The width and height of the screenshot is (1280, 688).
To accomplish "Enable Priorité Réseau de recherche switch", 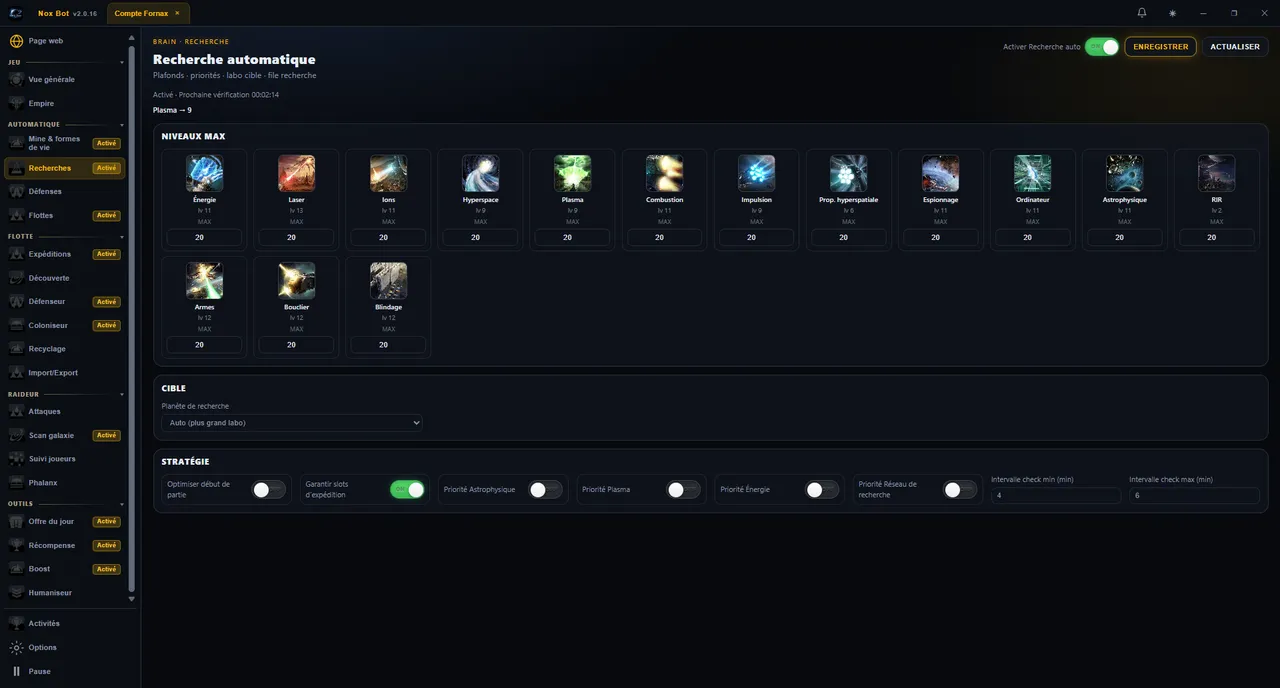I will 959,490.
